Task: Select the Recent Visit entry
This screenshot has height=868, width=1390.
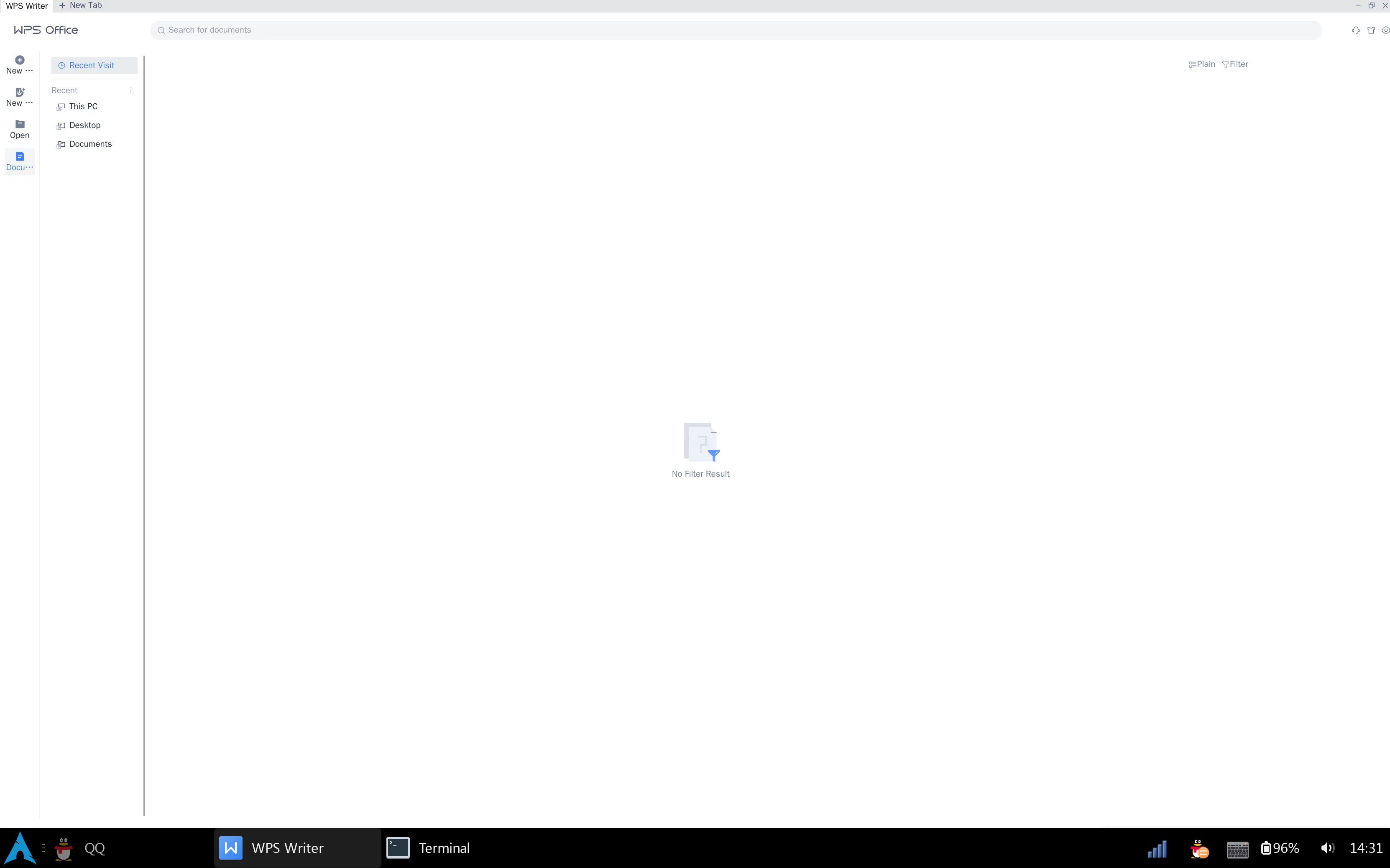Action: pyautogui.click(x=94, y=66)
